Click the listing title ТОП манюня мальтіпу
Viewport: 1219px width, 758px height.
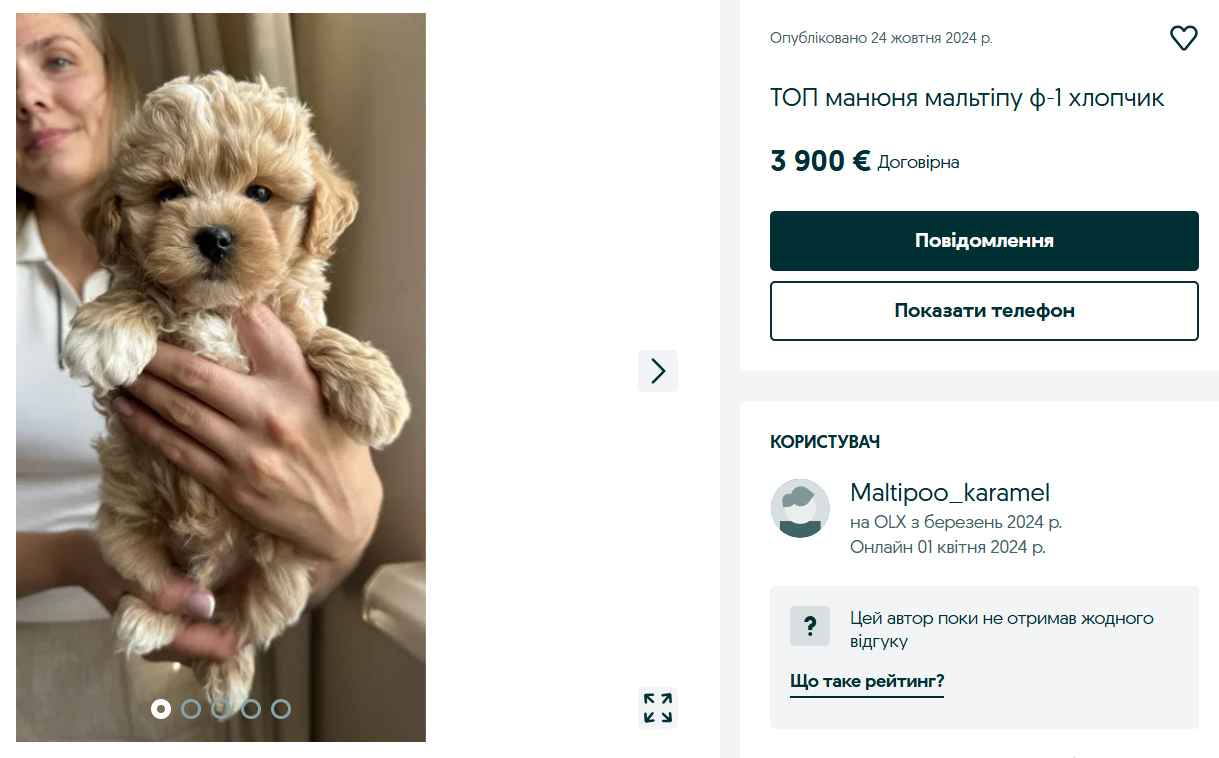coord(965,97)
